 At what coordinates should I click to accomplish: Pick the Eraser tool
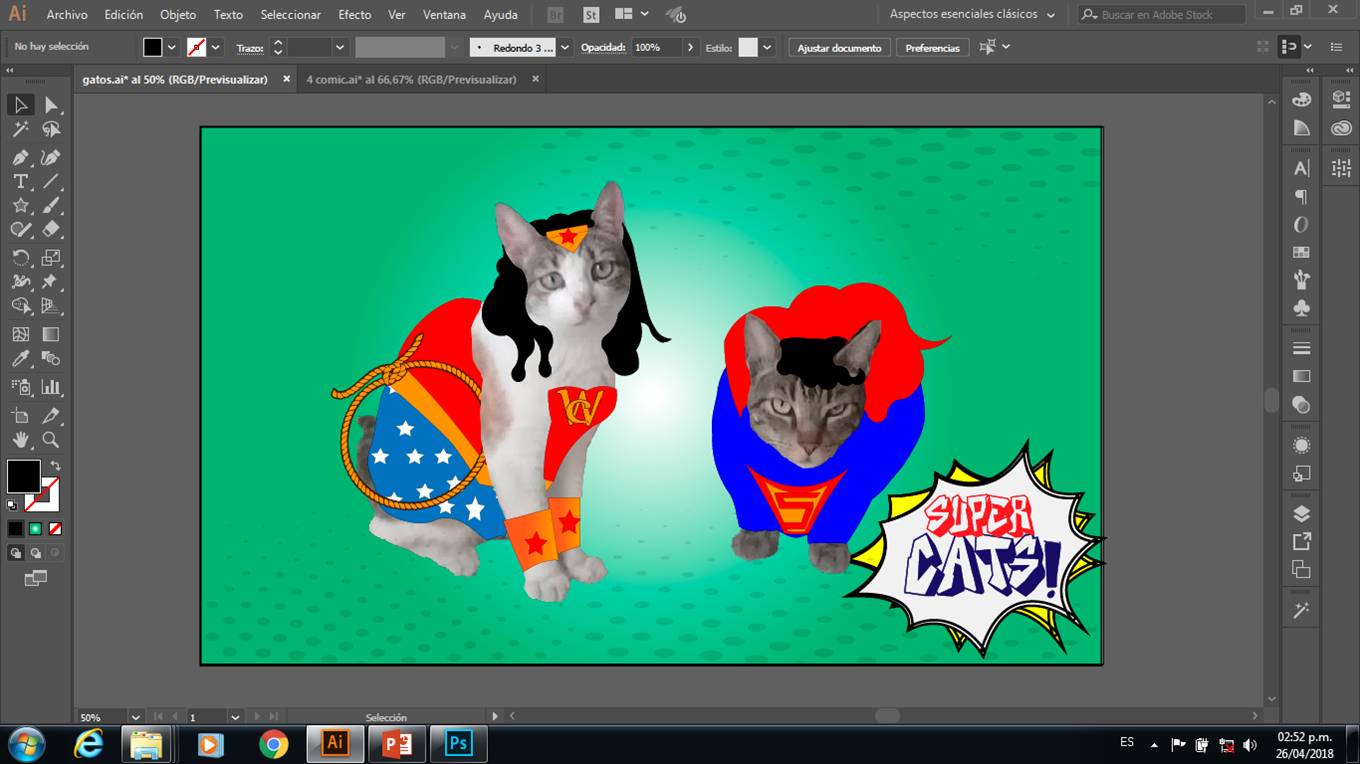pyautogui.click(x=51, y=230)
